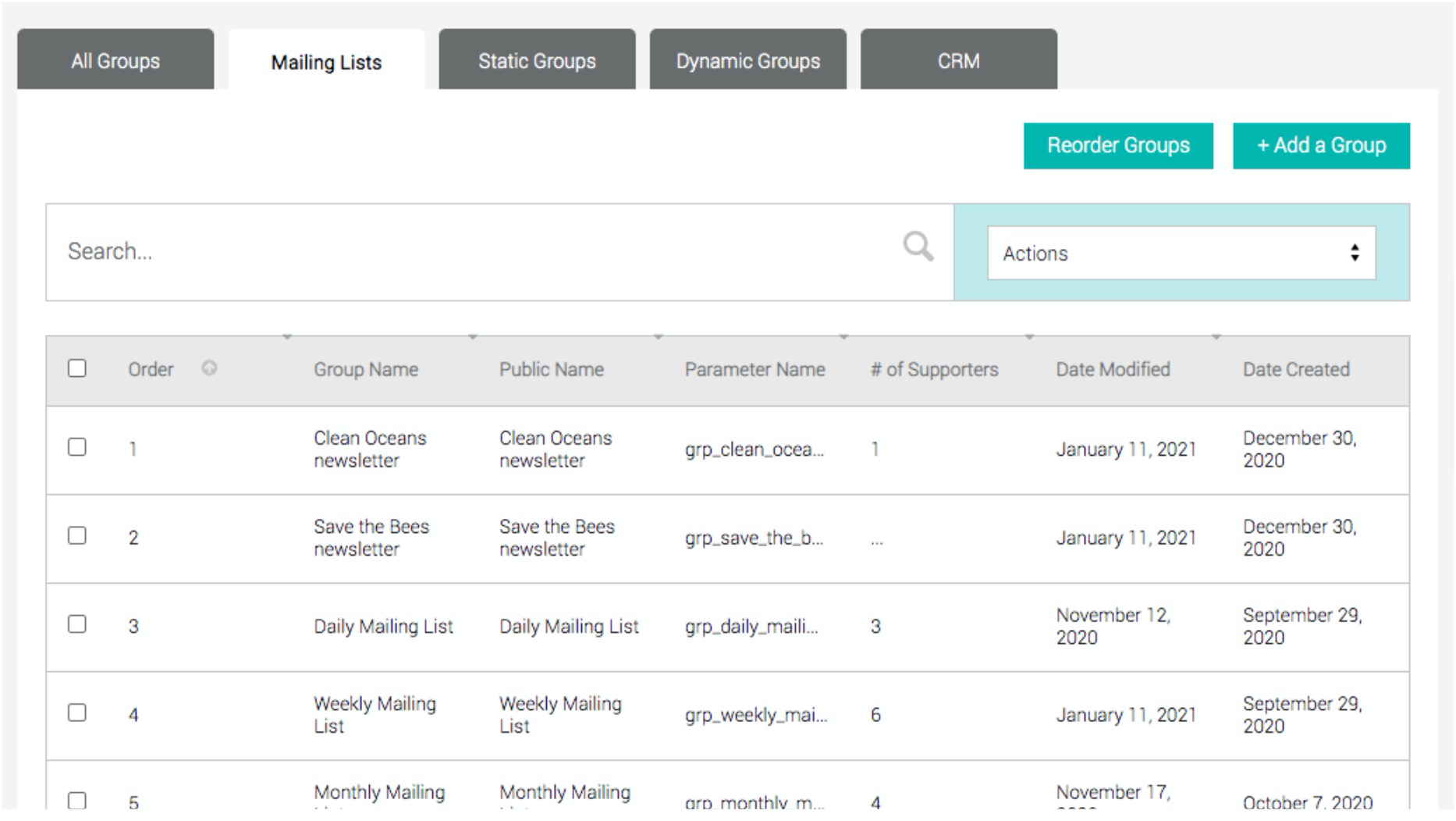The image size is (1456, 821).
Task: Click the grp_daily_maili... parameter cell
Action: (x=751, y=626)
